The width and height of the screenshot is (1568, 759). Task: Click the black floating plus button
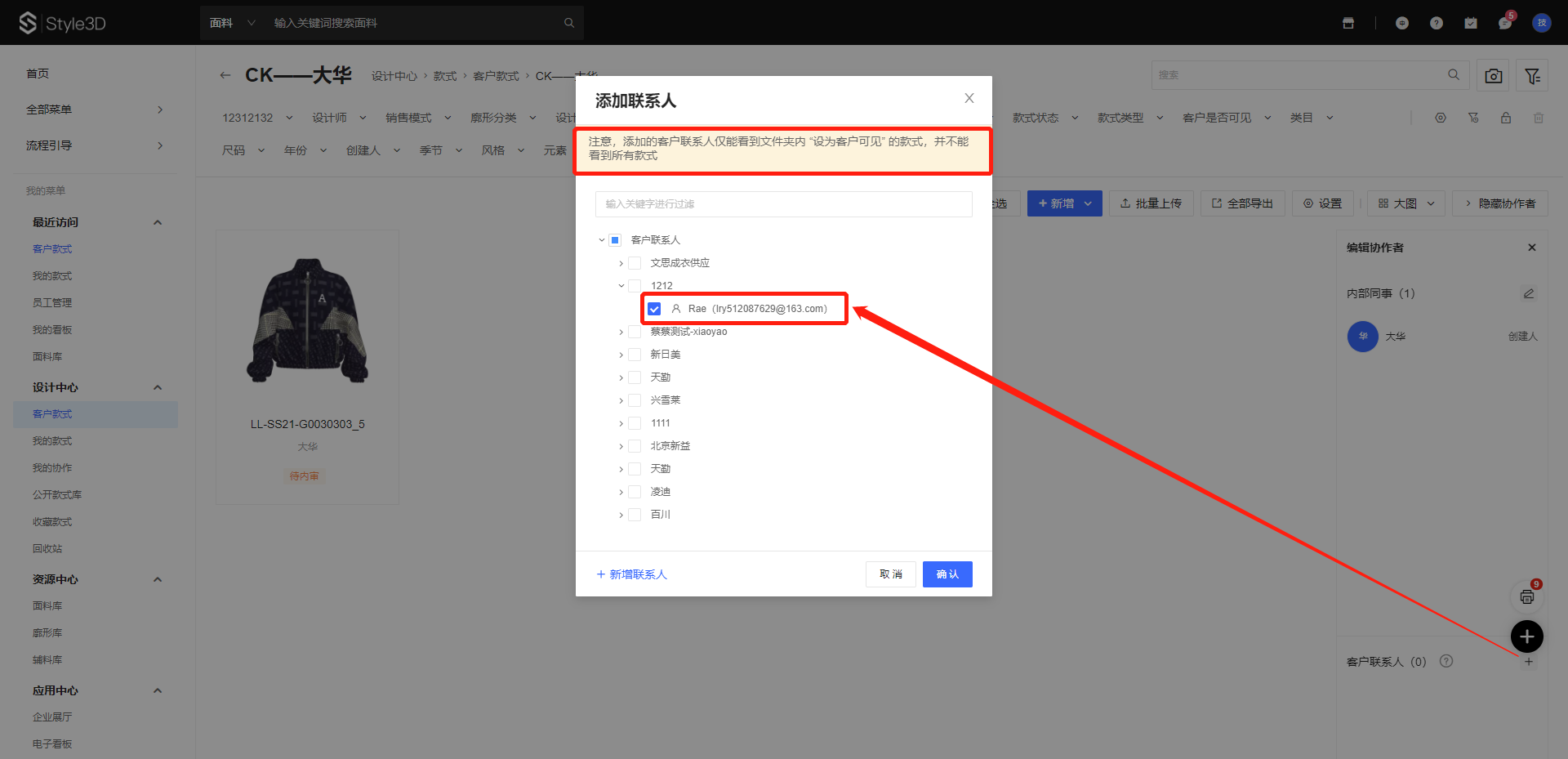1526,636
